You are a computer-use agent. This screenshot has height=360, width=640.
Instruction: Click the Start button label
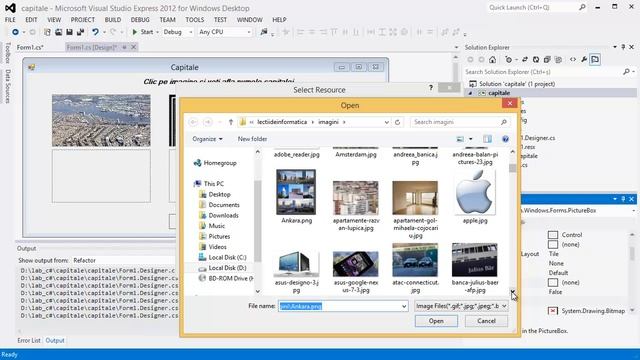click(x=147, y=32)
